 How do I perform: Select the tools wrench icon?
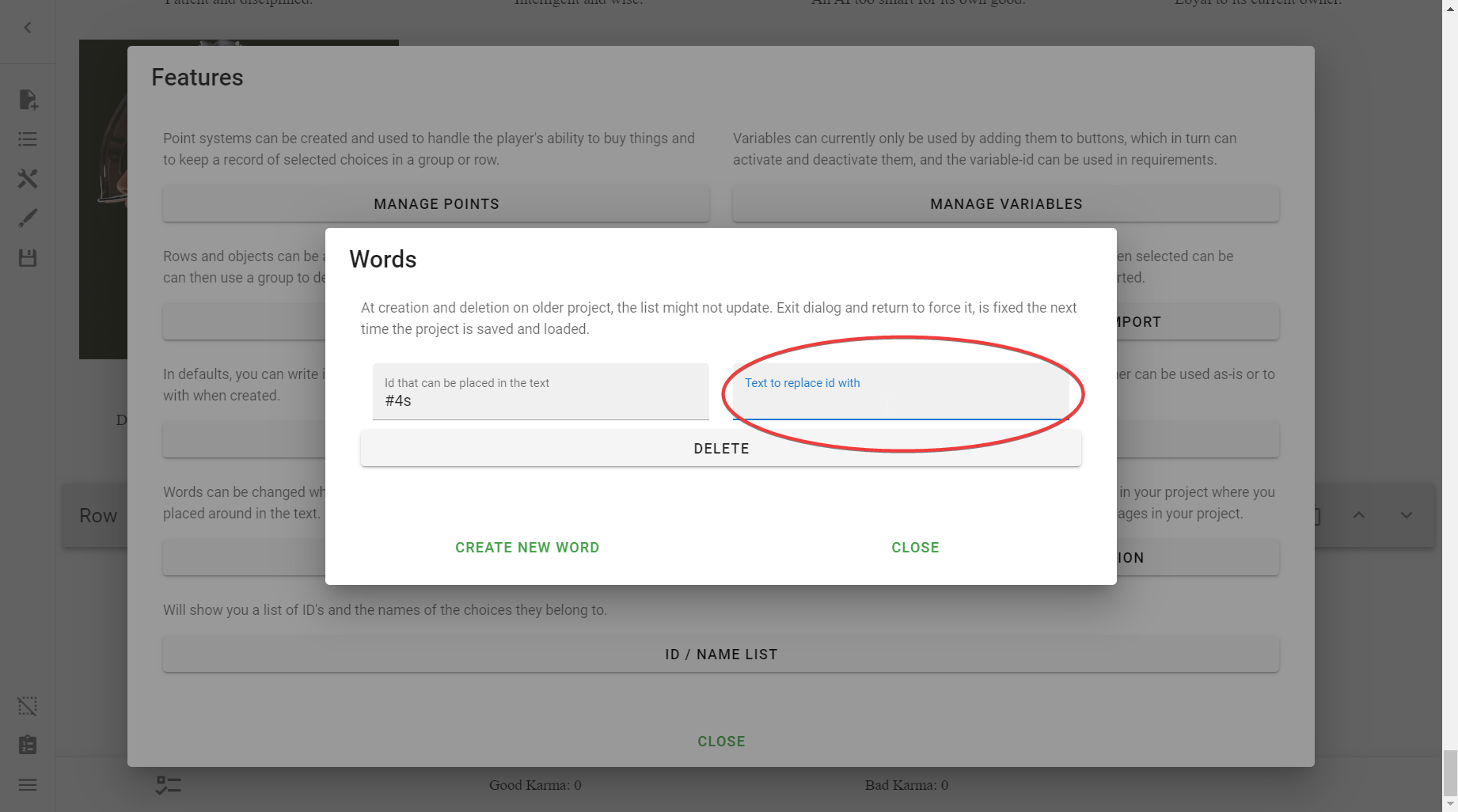click(x=28, y=178)
